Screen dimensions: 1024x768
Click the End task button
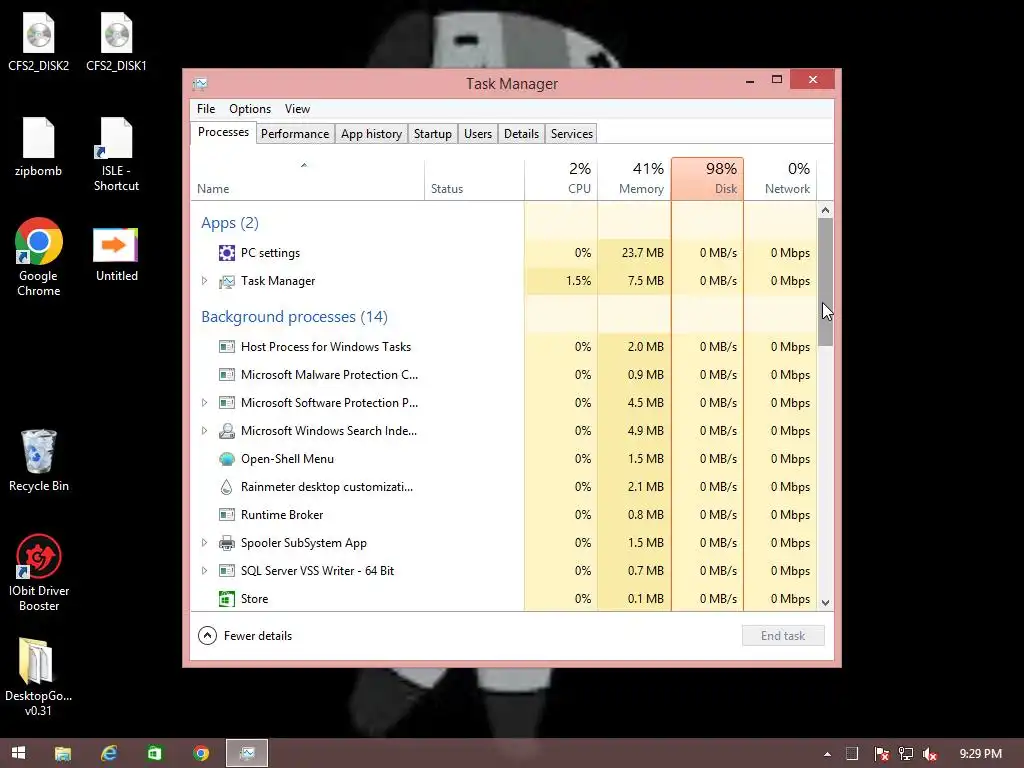783,635
